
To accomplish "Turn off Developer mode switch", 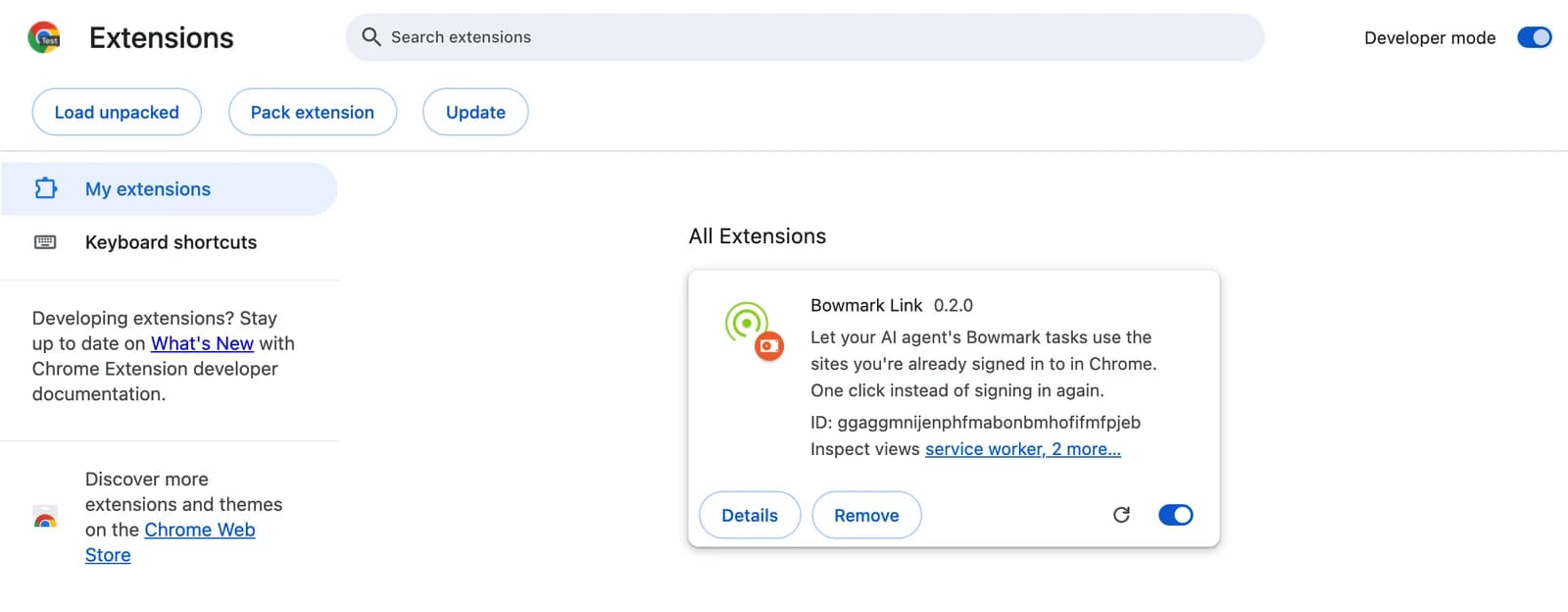I will [x=1534, y=37].
